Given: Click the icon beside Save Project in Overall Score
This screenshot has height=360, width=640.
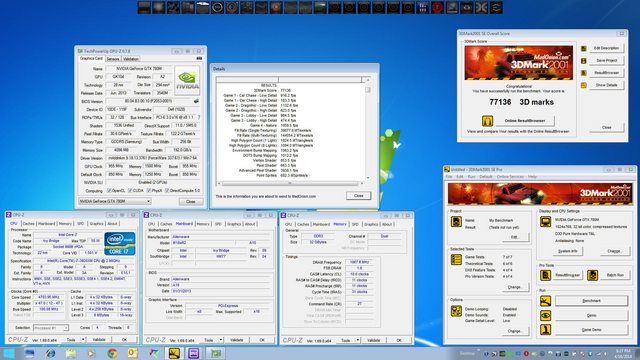Looking at the screenshot, I should pos(584,61).
